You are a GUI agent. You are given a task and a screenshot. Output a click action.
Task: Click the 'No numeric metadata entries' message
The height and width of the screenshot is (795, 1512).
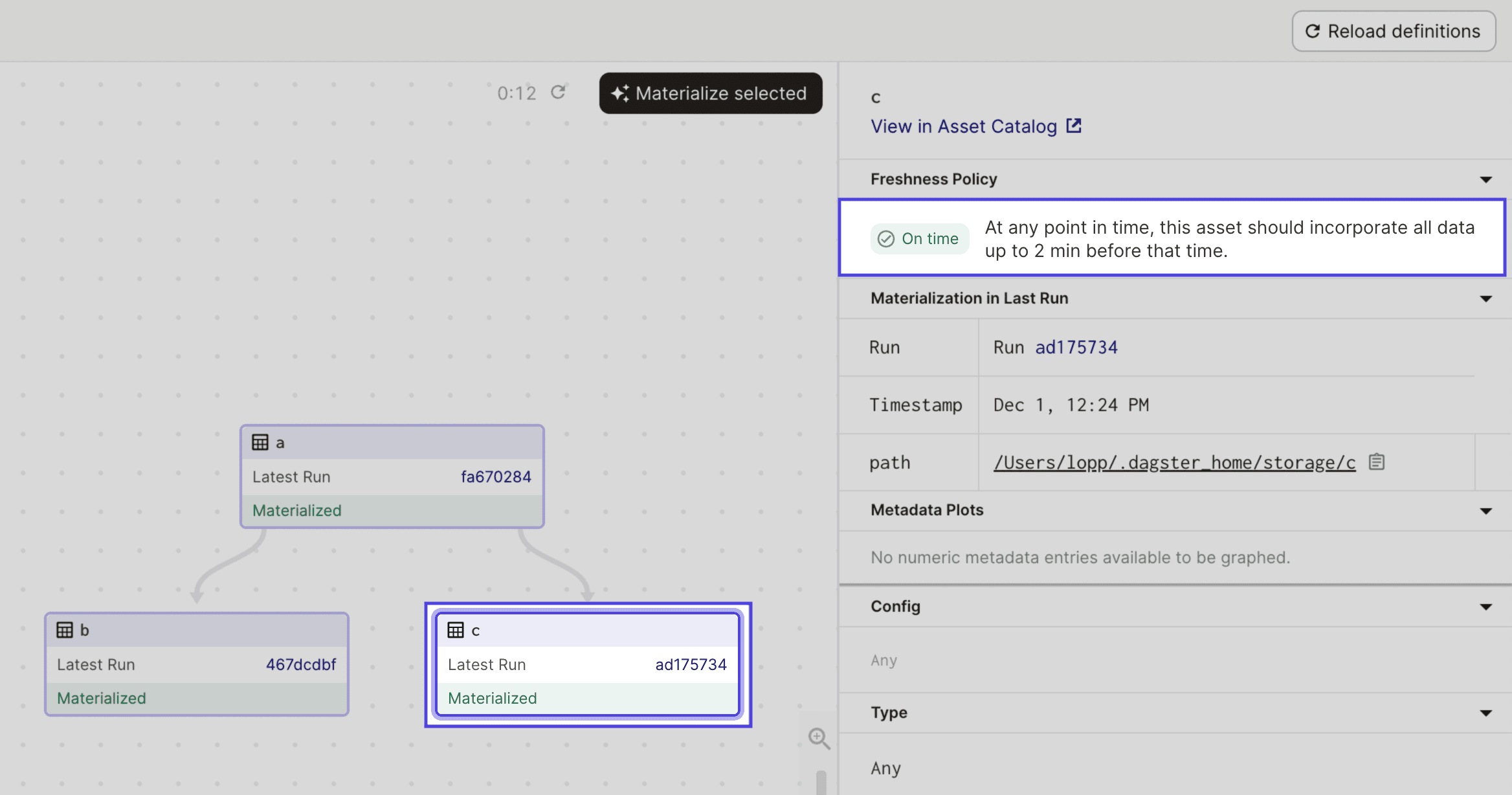click(x=1080, y=557)
